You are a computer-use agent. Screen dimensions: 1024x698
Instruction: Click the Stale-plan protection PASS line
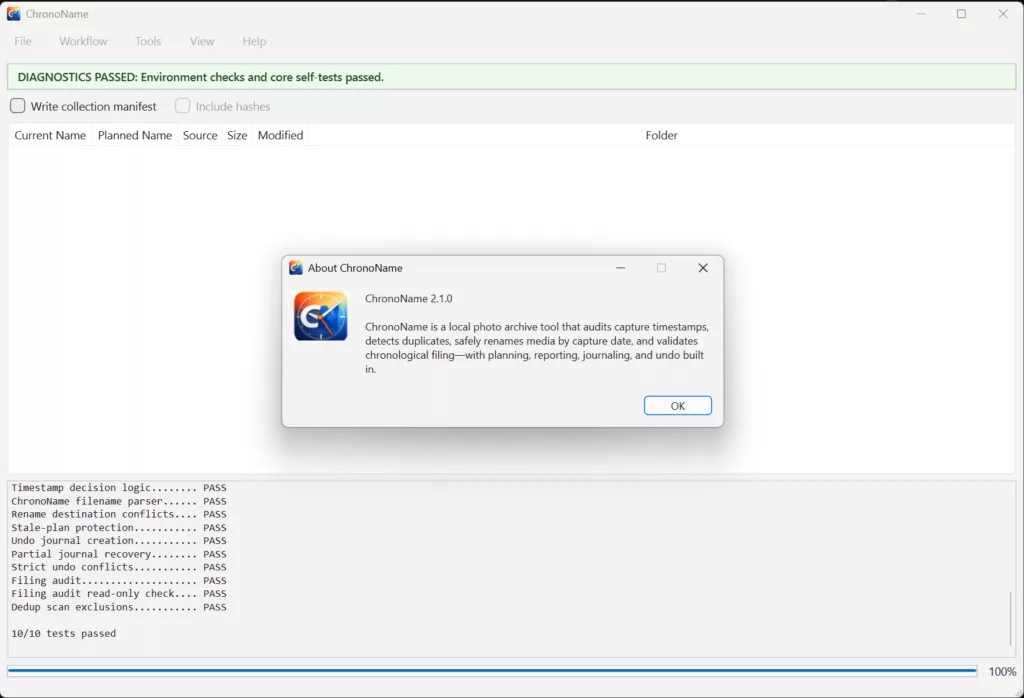point(119,528)
